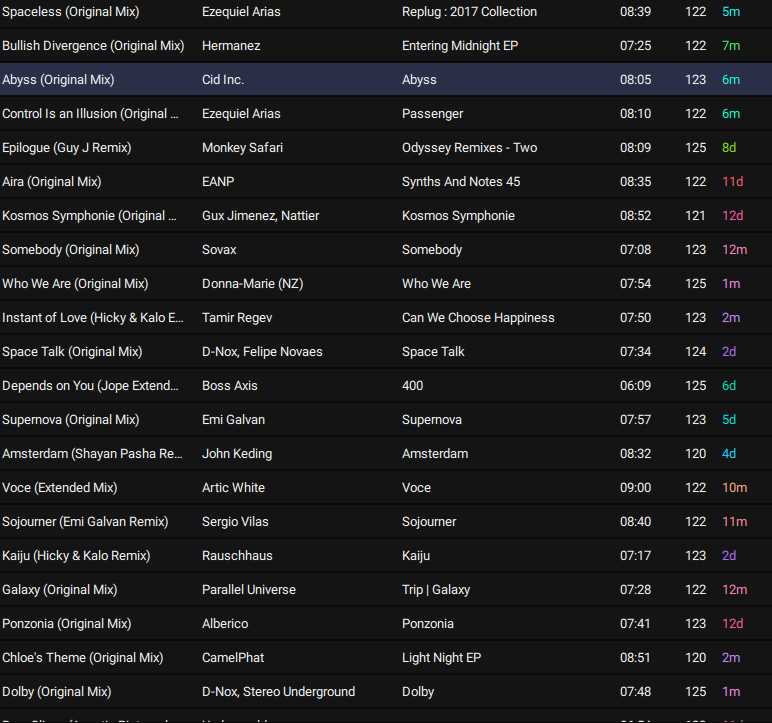Screen dimensions: 772x723
Task: Click album 'Light Night EP'
Action: (x=441, y=657)
